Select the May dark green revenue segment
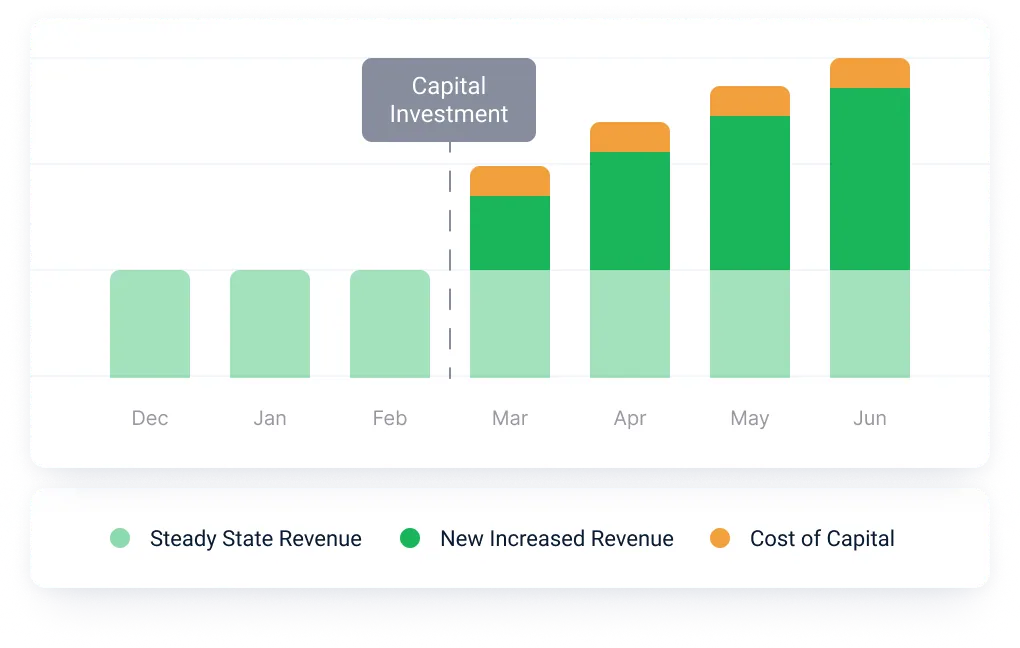The image size is (1020, 648). click(x=750, y=193)
